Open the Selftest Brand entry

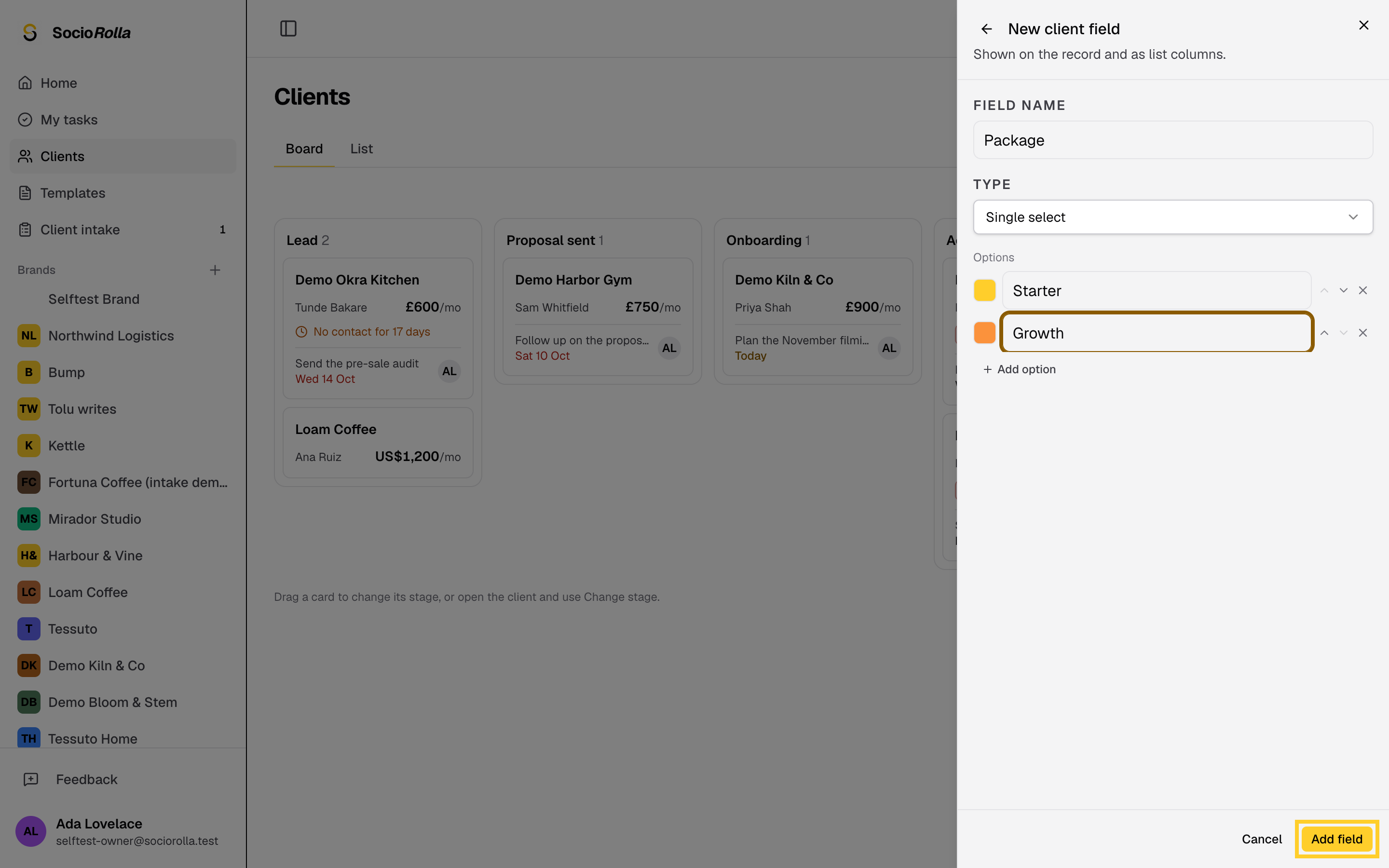pyautogui.click(x=123, y=299)
